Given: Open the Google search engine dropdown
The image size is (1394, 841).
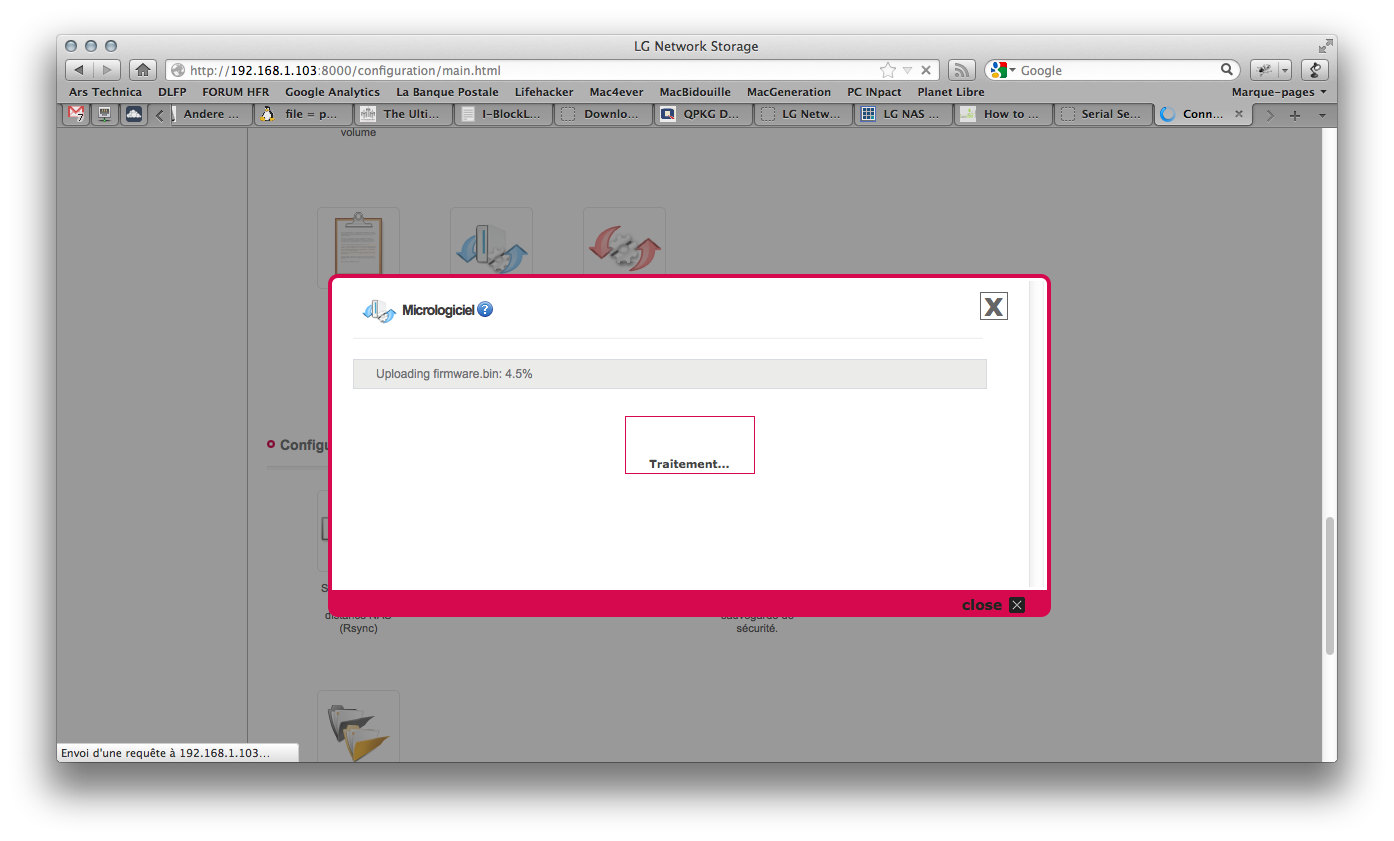Looking at the screenshot, I should (1001, 70).
